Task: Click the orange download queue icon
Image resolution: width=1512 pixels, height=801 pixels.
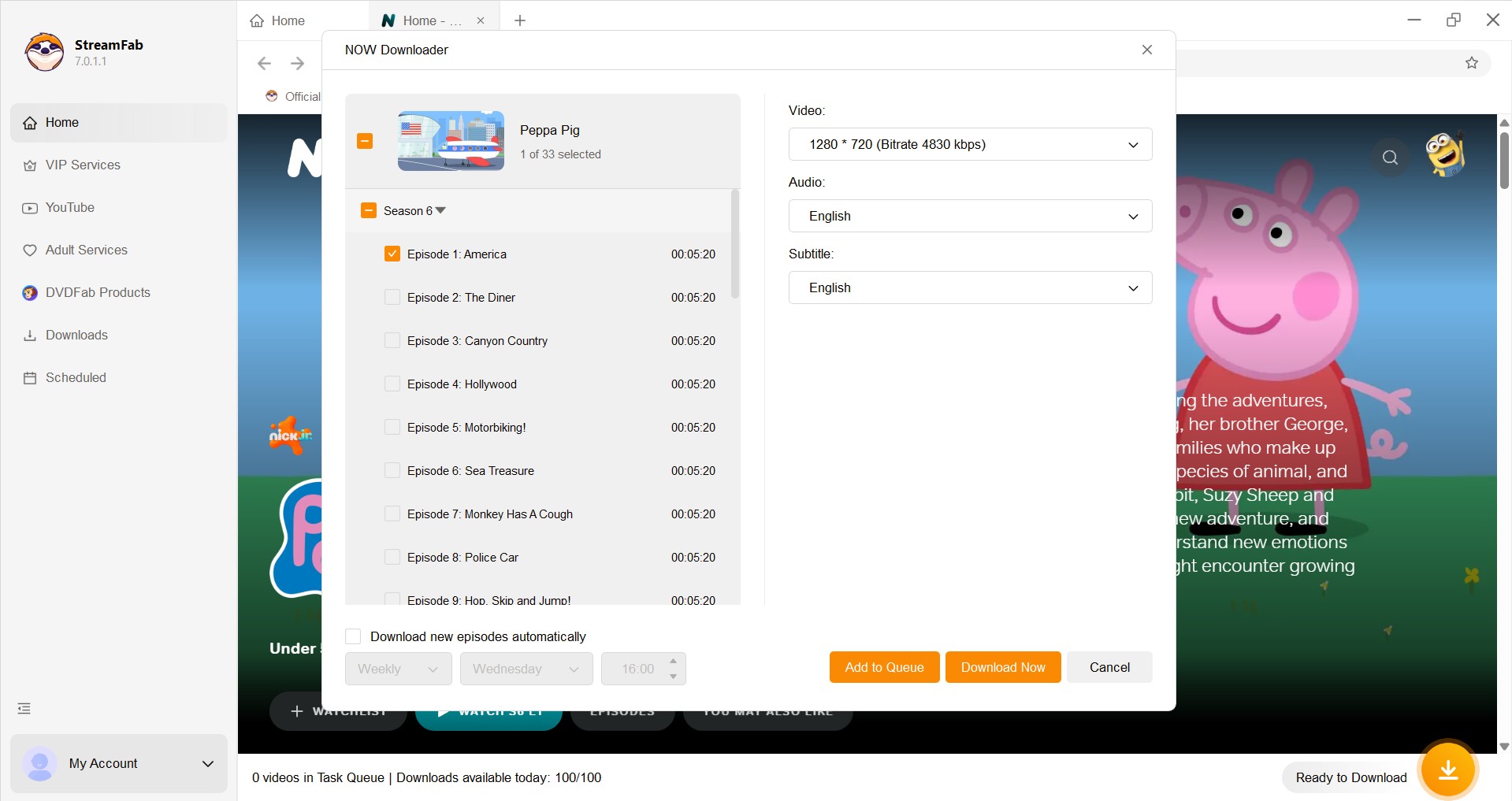Action: click(x=1447, y=769)
